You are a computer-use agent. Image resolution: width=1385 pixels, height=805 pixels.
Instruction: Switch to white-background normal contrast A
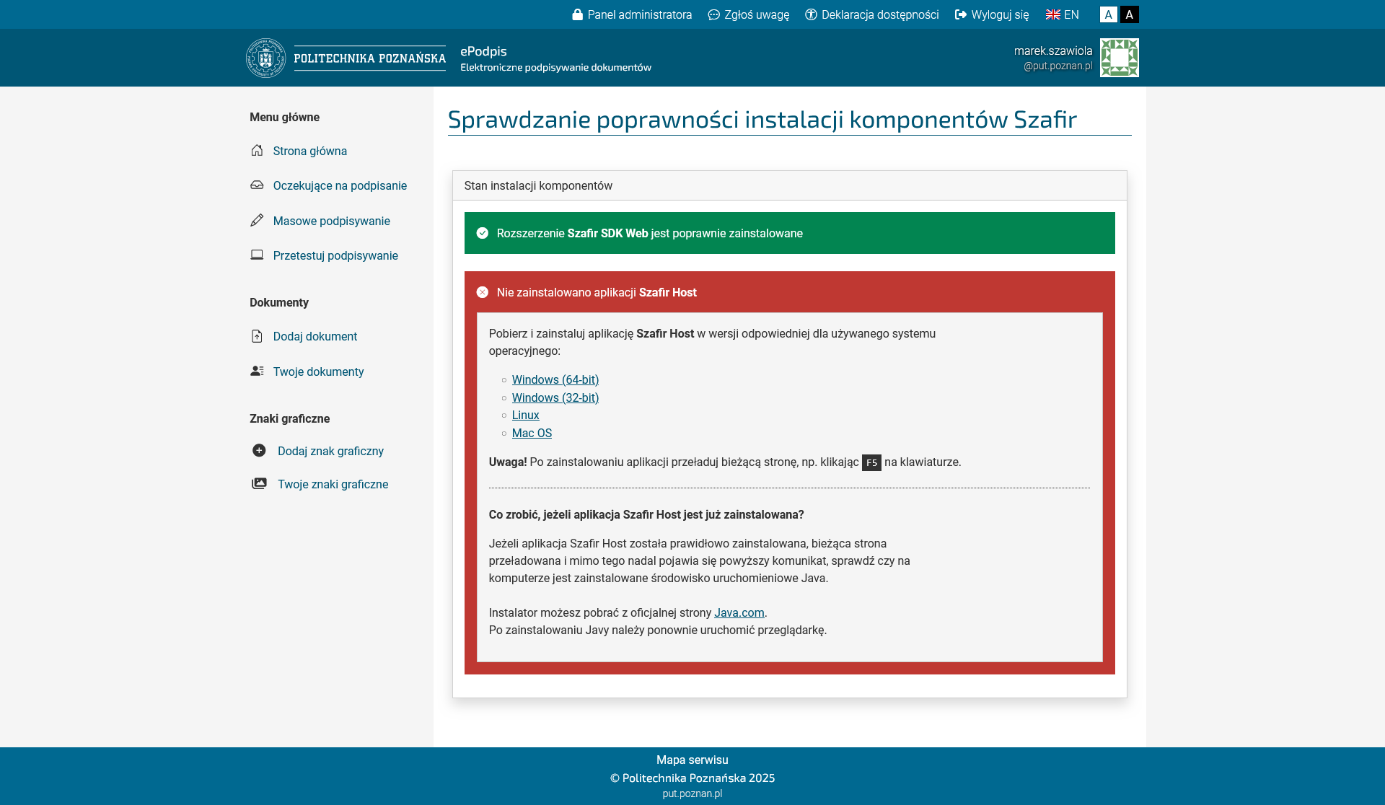tap(1108, 15)
